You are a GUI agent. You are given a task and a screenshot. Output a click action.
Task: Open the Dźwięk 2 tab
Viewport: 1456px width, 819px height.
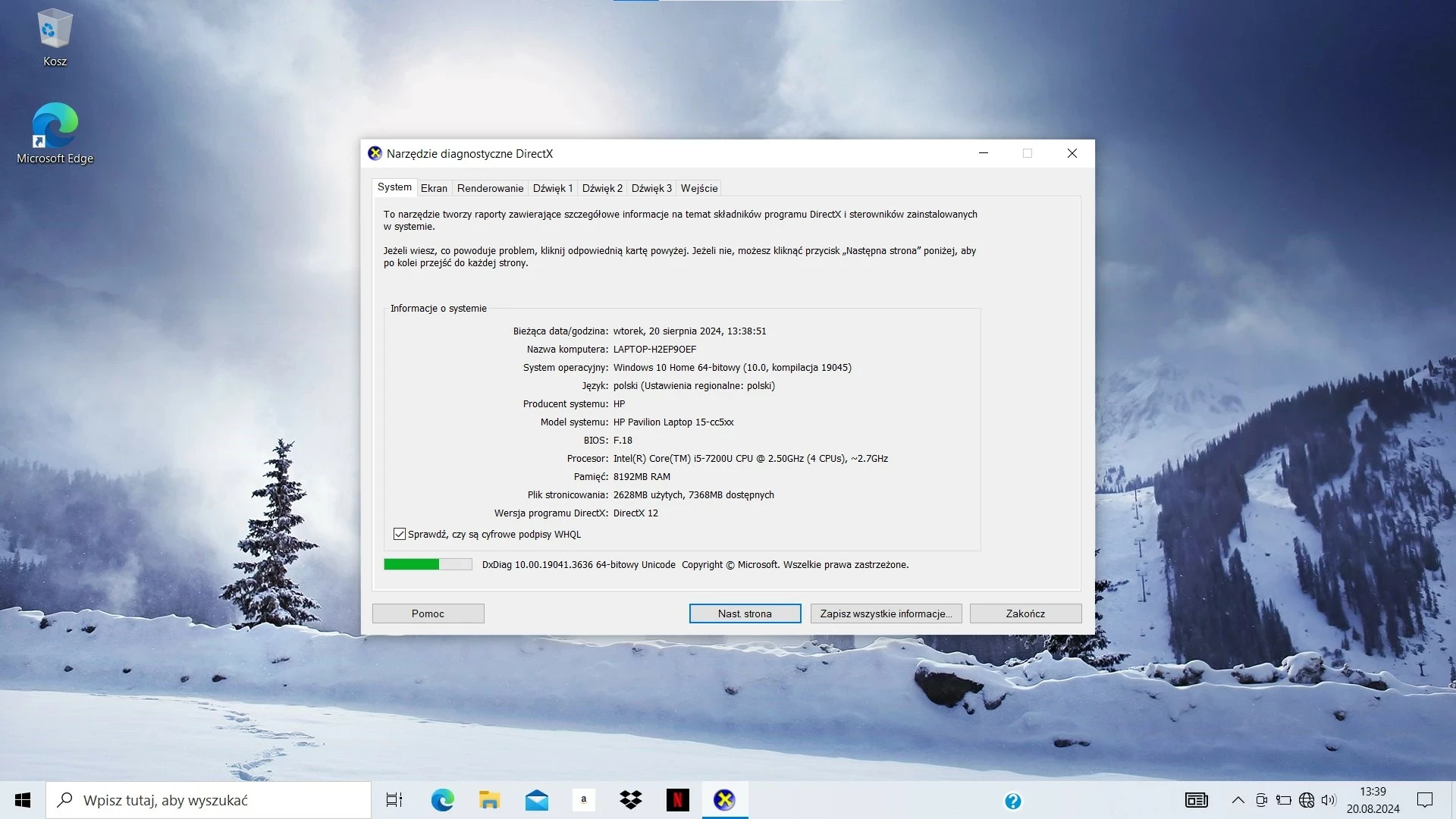(602, 188)
